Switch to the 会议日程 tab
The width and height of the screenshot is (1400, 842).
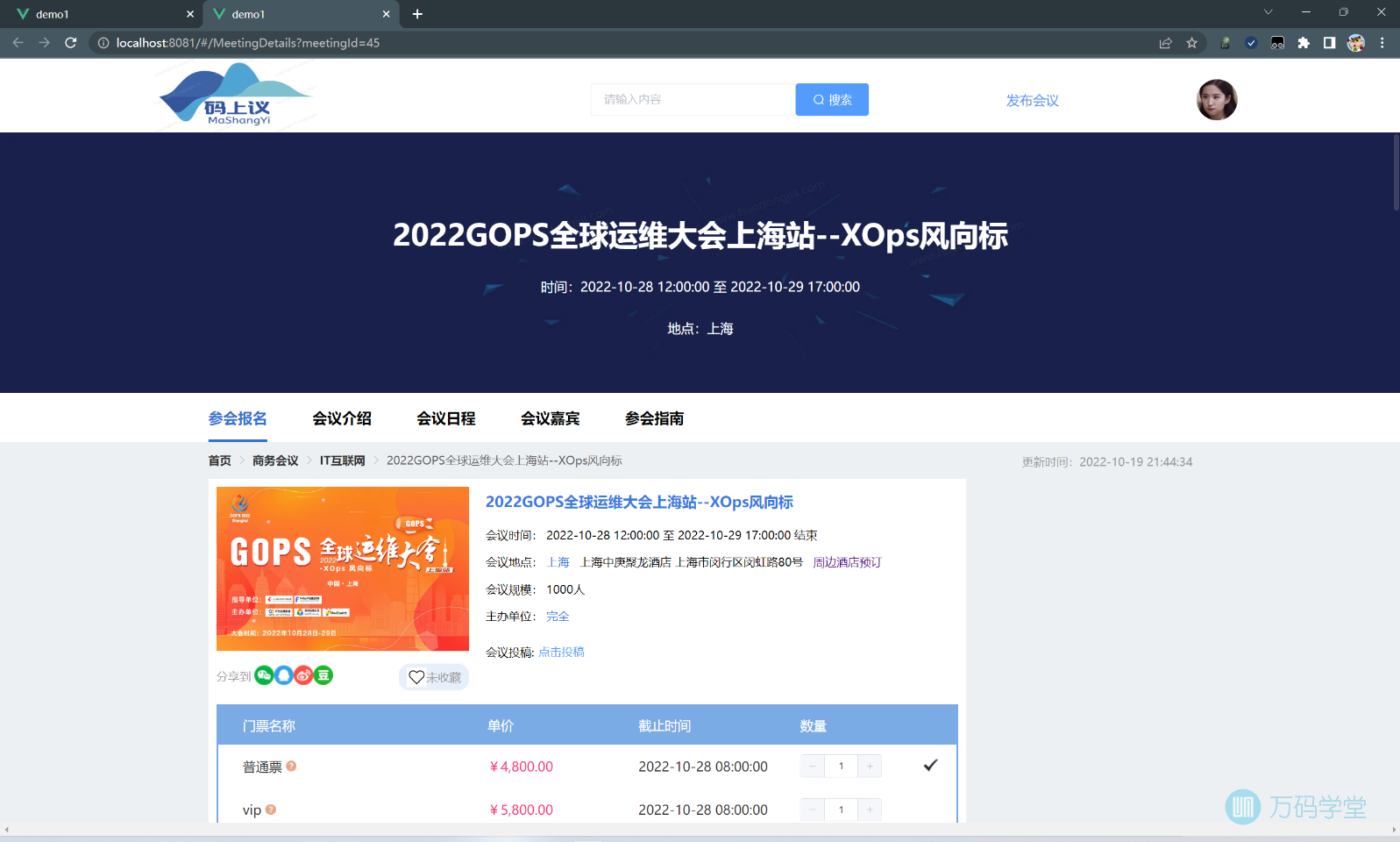(x=446, y=418)
